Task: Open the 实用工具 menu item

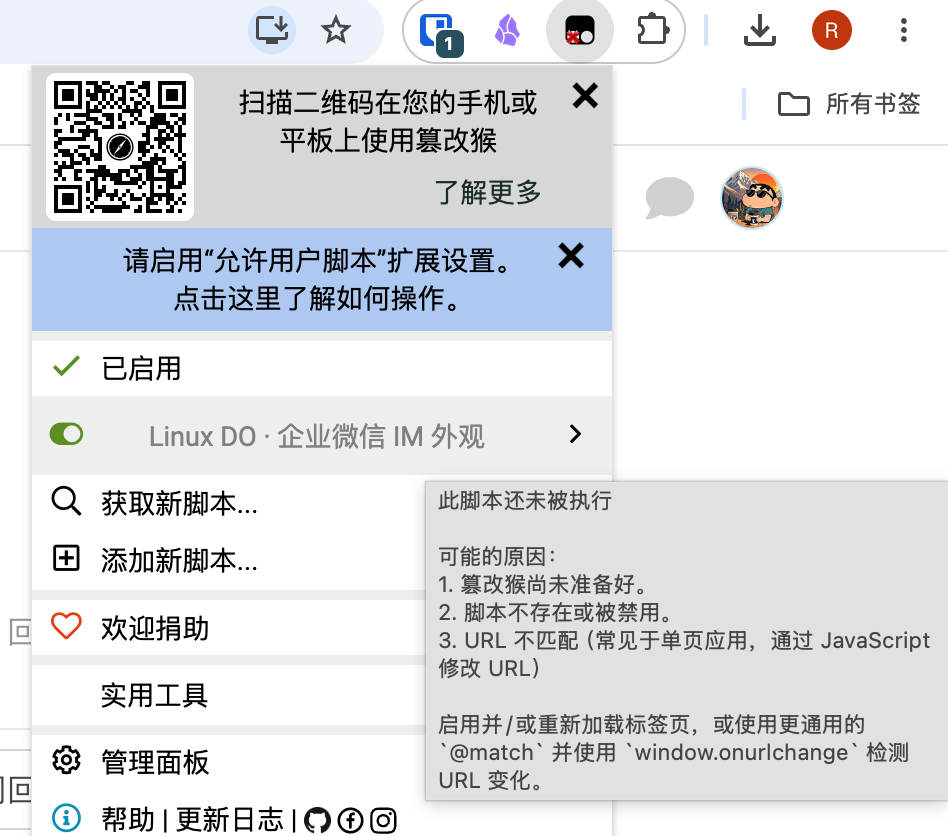Action: 155,695
